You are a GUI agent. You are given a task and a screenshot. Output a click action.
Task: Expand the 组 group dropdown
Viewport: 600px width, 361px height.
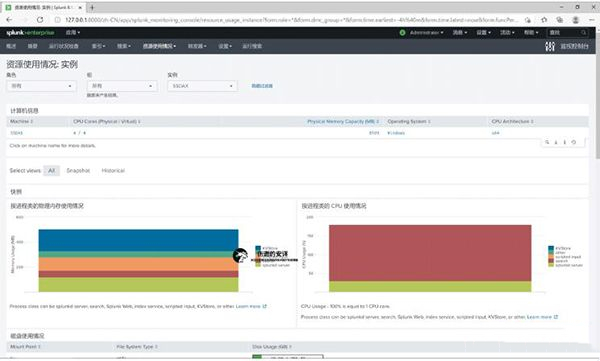tap(122, 86)
